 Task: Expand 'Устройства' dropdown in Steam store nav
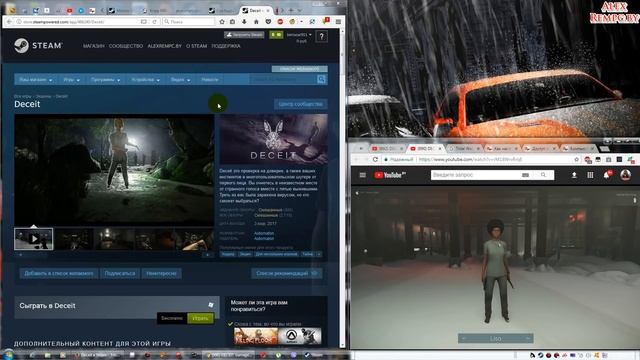tap(145, 80)
